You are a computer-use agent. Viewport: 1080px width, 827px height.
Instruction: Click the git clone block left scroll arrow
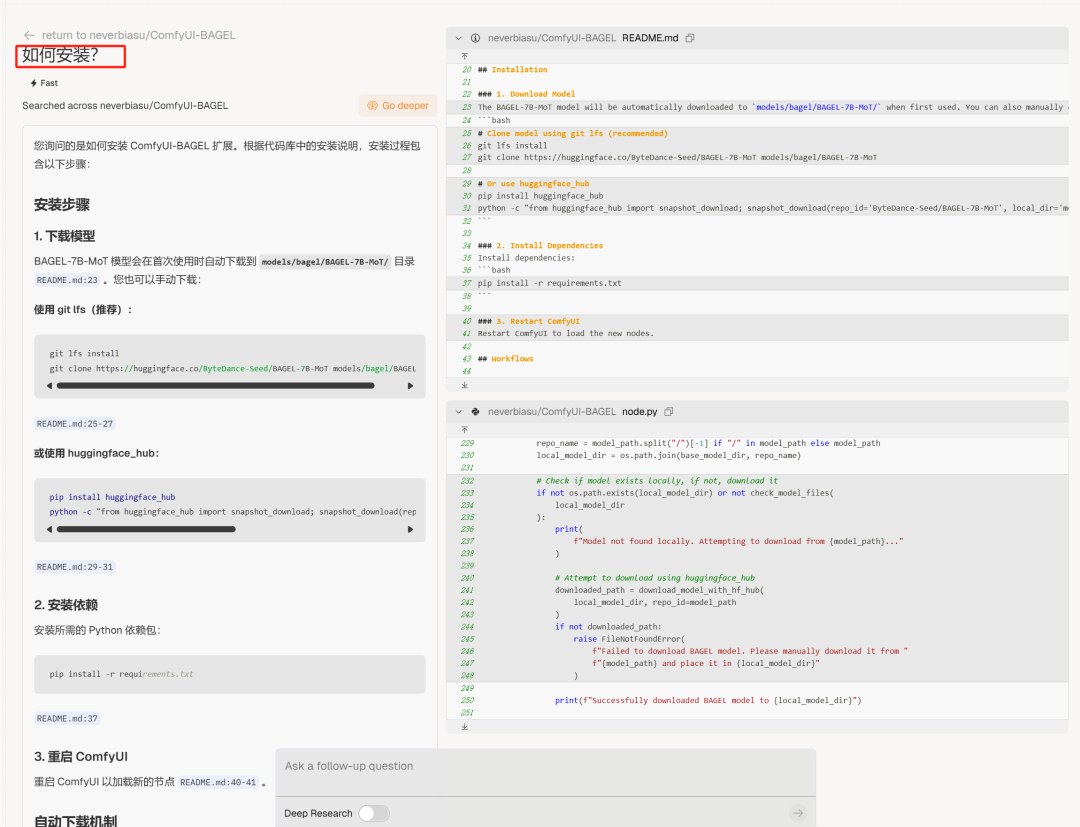pos(50,386)
